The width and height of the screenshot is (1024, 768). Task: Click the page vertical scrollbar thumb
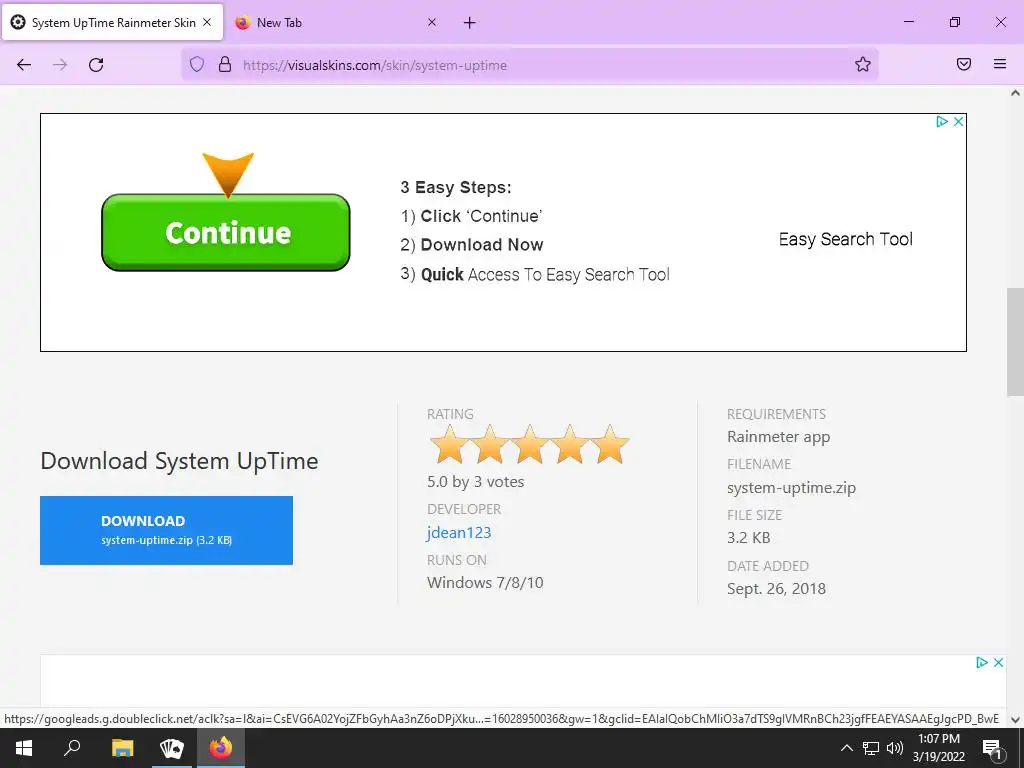(1015, 342)
